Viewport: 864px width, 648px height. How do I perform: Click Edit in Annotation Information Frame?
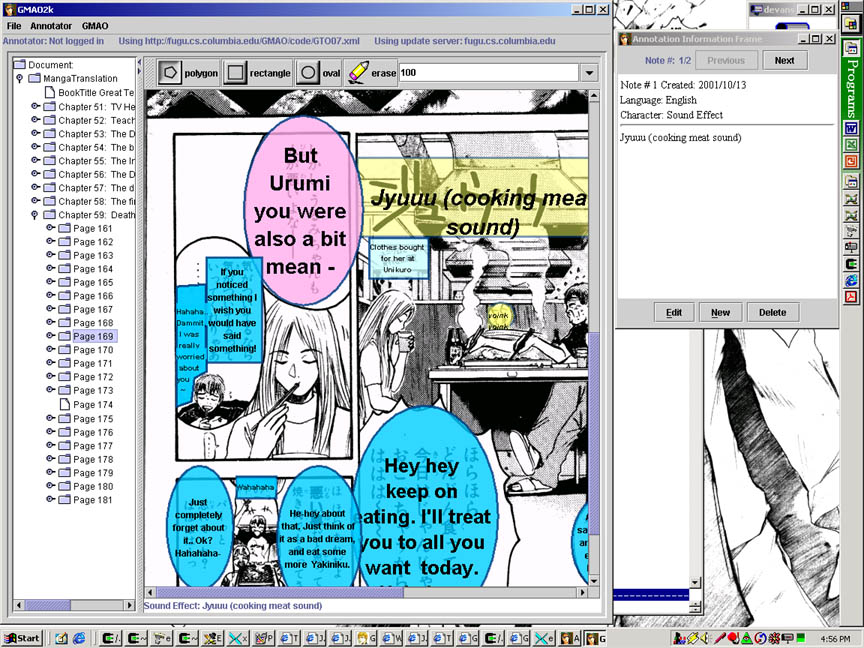pos(674,312)
